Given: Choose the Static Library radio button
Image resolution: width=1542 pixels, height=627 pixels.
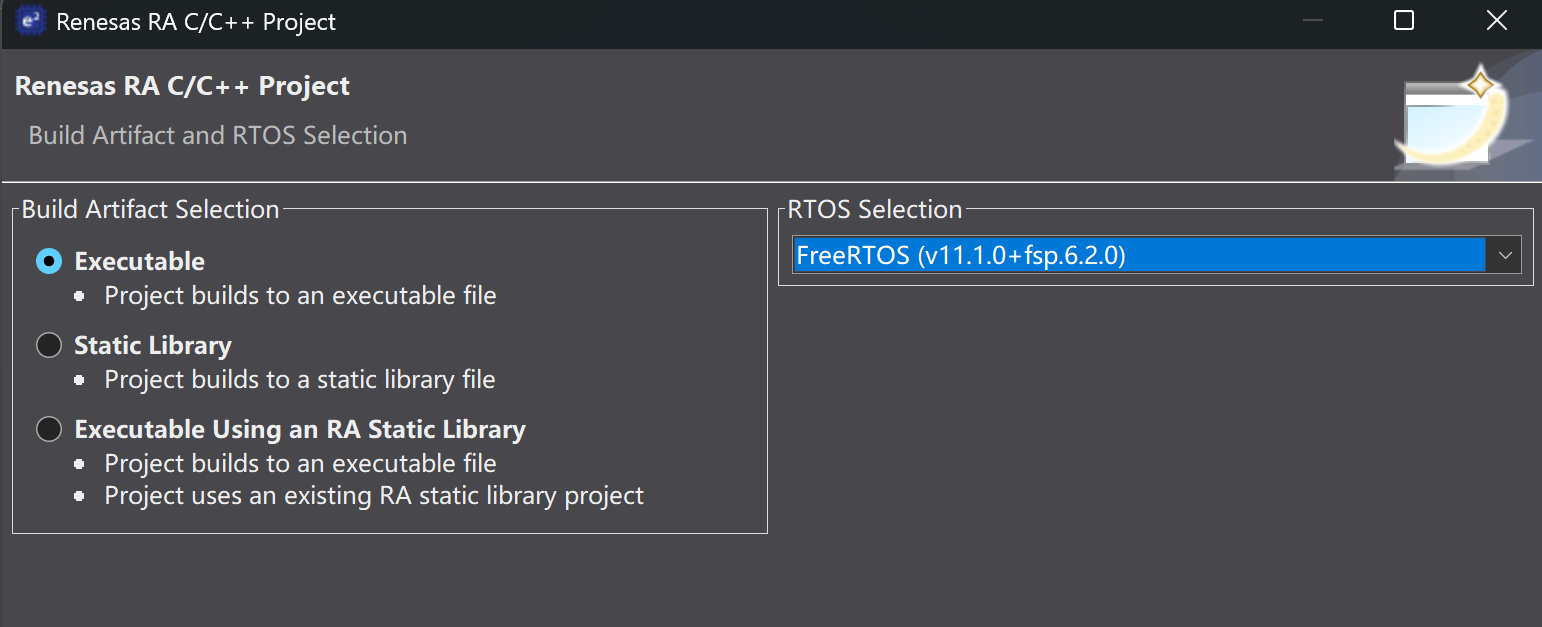Looking at the screenshot, I should coord(49,345).
